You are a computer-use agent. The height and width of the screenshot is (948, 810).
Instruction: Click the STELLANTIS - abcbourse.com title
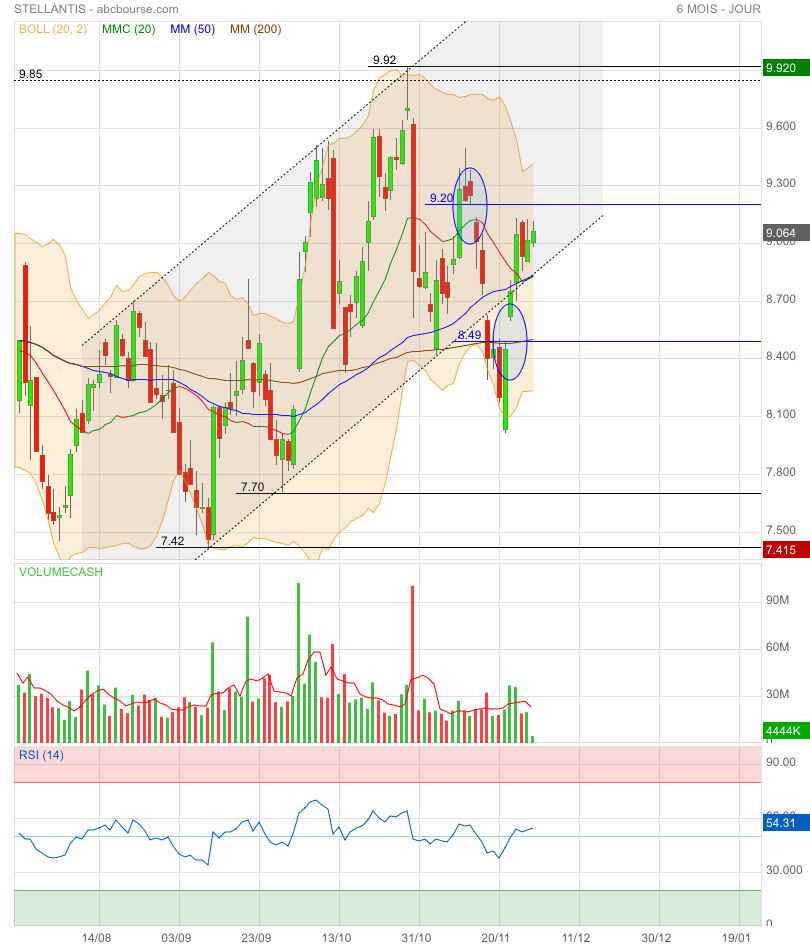point(96,9)
